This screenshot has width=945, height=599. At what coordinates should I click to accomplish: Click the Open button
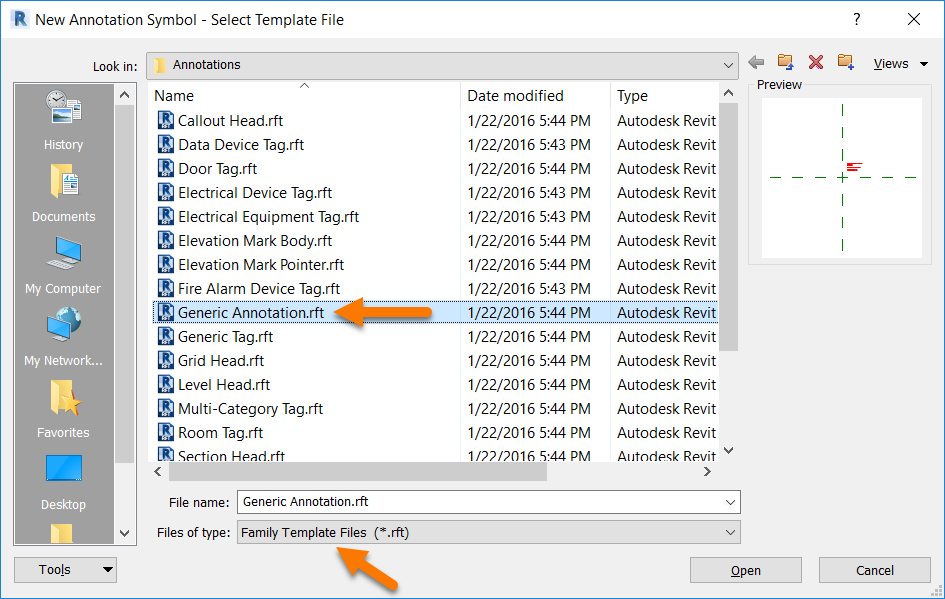(745, 569)
